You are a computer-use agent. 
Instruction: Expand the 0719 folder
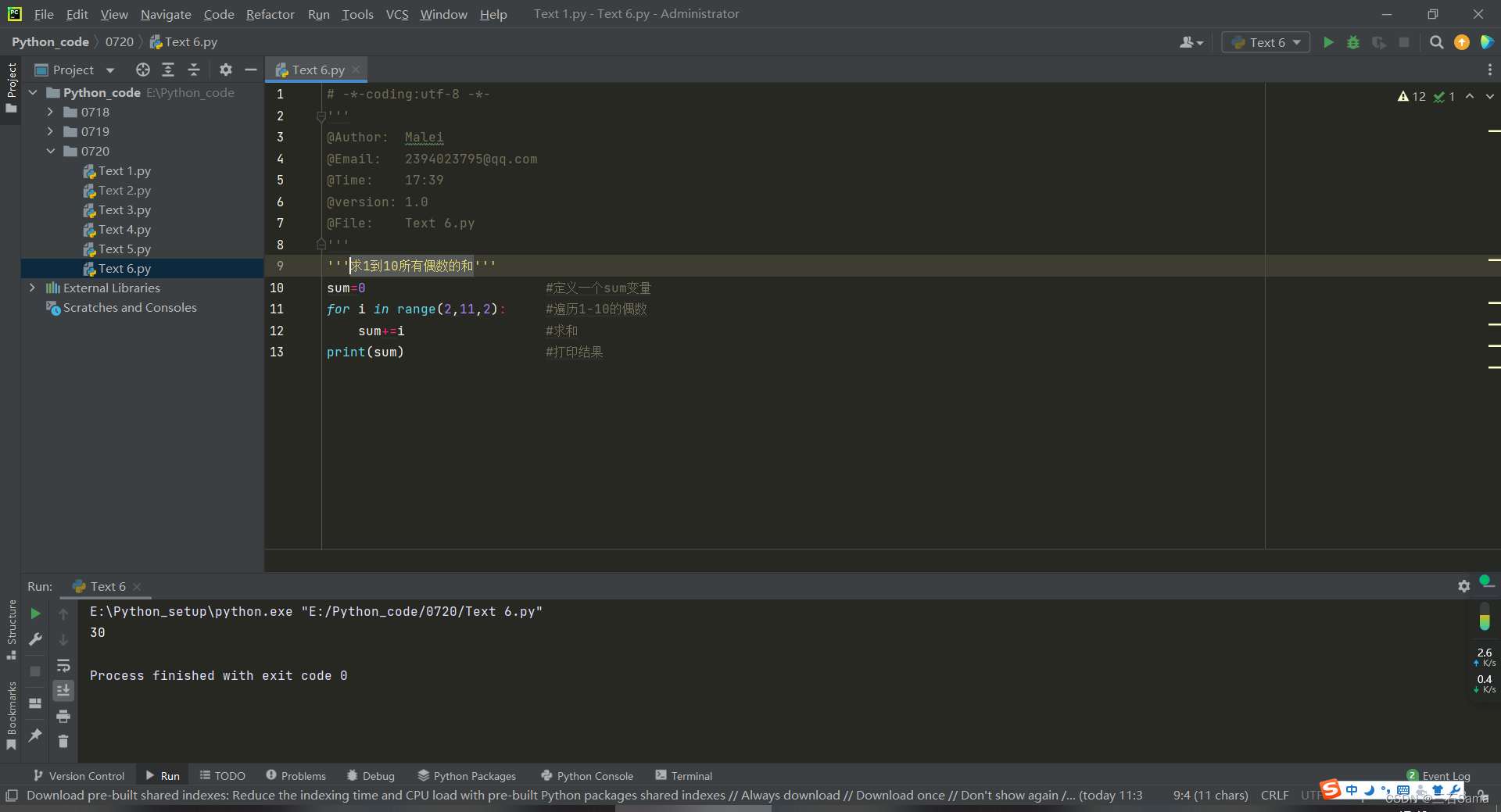50,131
